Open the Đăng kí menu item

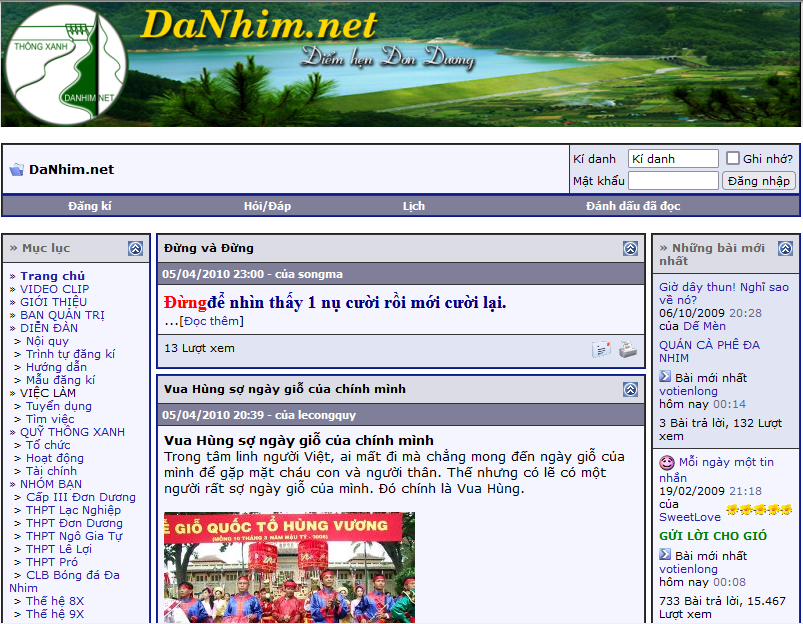click(90, 206)
